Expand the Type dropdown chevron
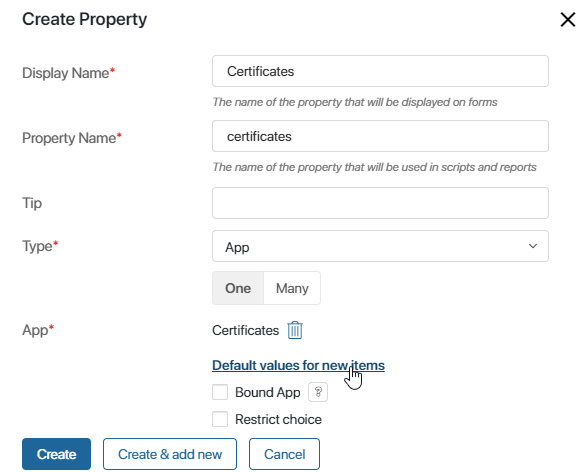The image size is (577, 472). [532, 246]
